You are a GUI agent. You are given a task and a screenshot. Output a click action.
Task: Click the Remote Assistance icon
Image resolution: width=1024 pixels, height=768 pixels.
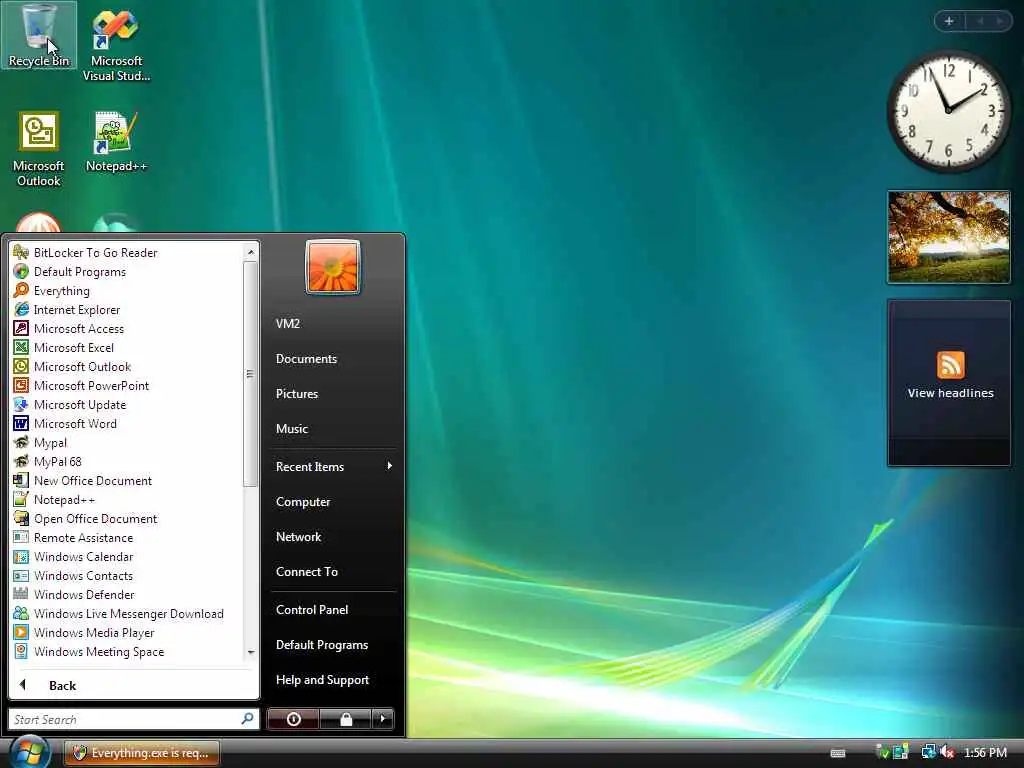[x=21, y=537]
